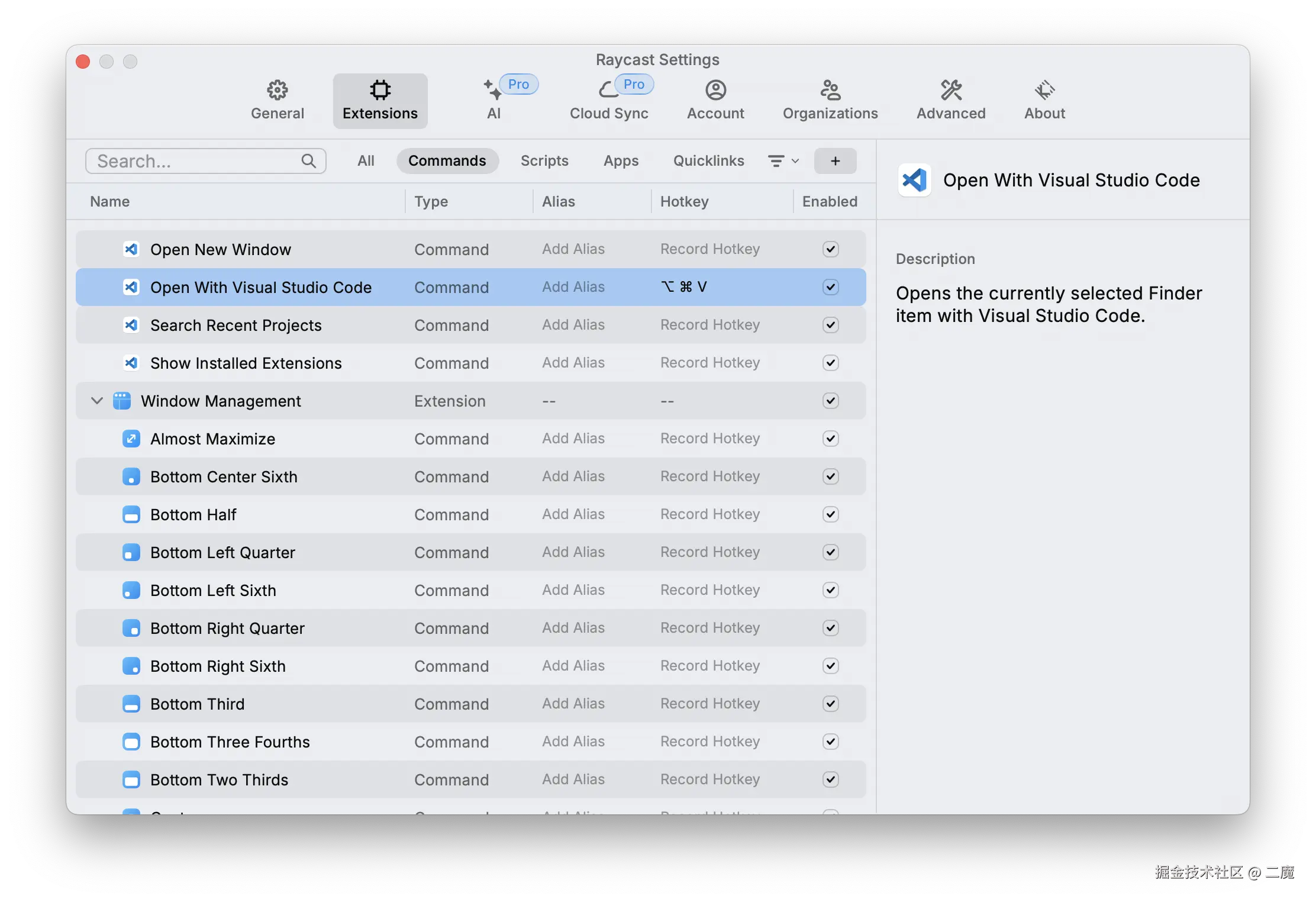This screenshot has height=902, width=1316.
Task: Click the plus button to add extension
Action: 835,161
